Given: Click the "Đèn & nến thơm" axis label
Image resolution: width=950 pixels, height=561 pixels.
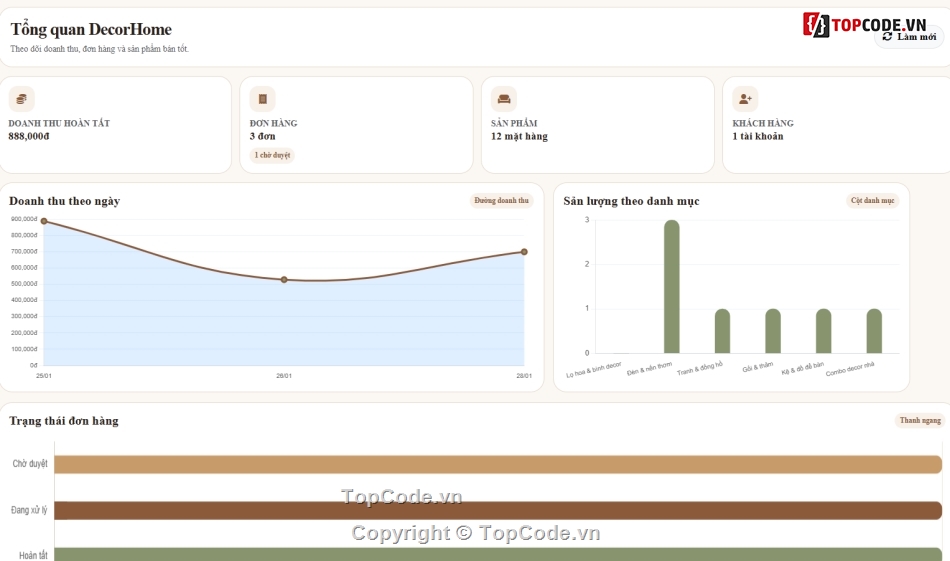Looking at the screenshot, I should pos(649,368).
